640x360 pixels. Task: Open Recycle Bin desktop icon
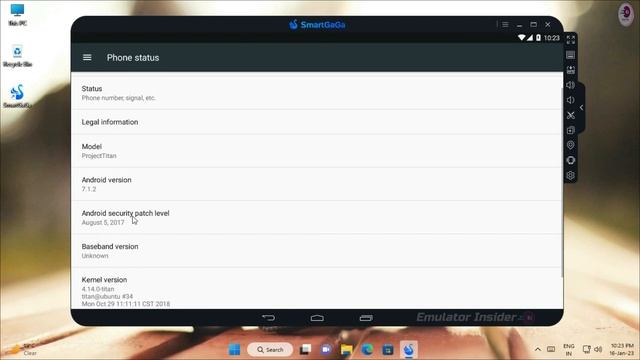pos(17,56)
